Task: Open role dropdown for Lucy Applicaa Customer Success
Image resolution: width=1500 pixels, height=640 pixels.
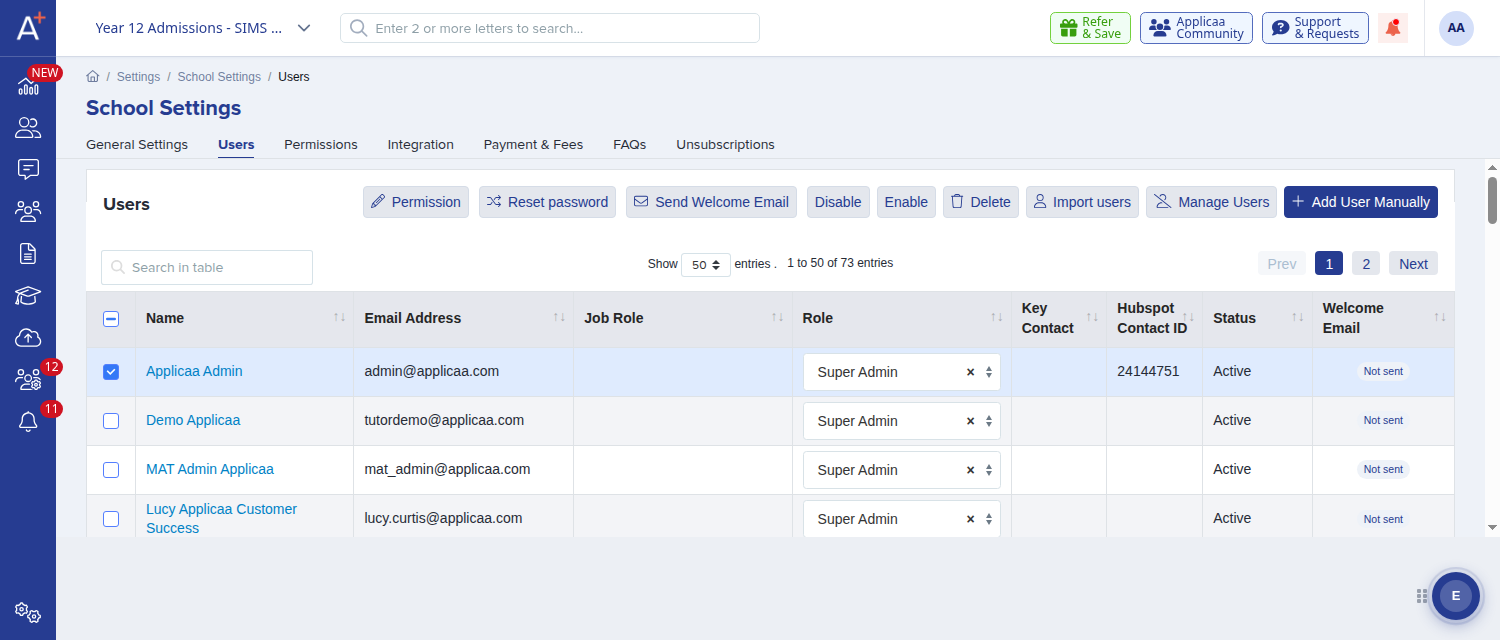Action: click(x=901, y=519)
